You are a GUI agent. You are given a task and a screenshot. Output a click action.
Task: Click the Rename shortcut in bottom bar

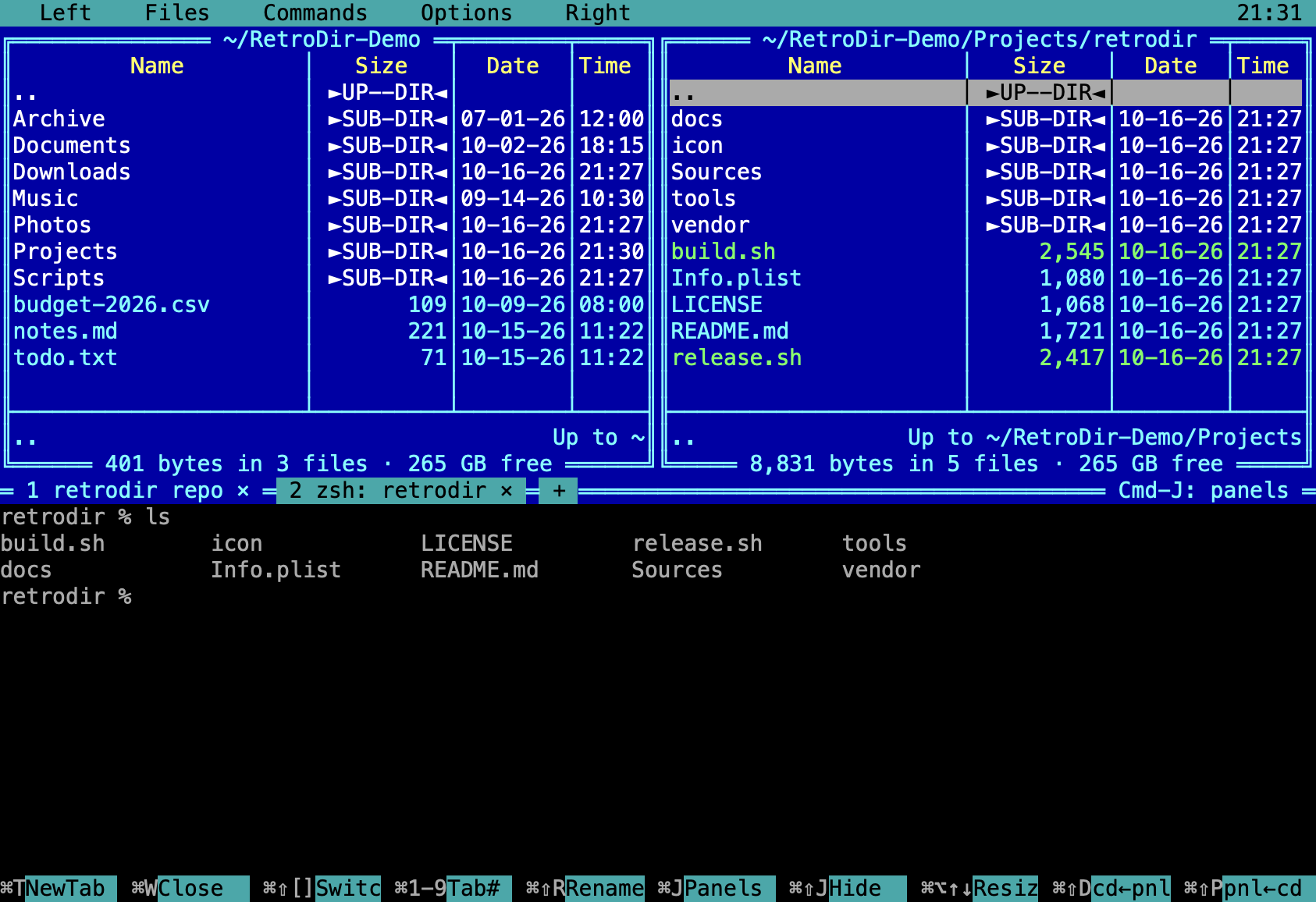coord(585,888)
